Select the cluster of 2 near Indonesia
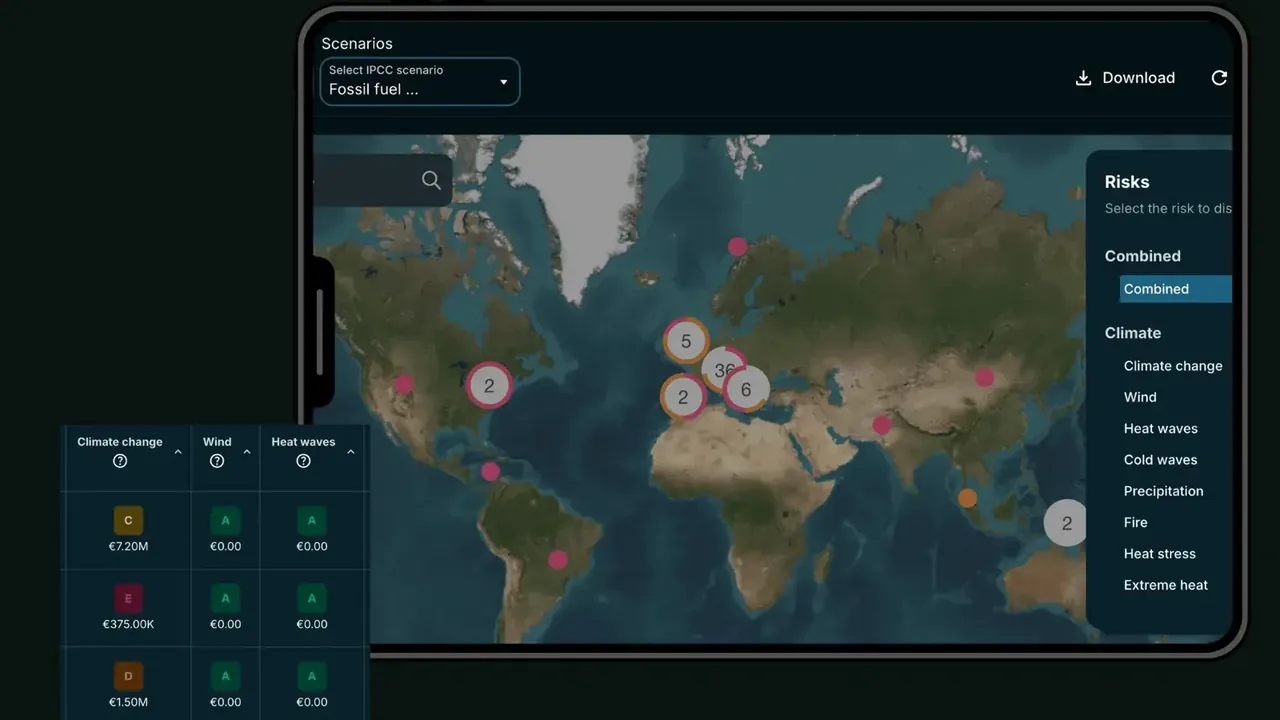The image size is (1280, 720). point(1066,523)
